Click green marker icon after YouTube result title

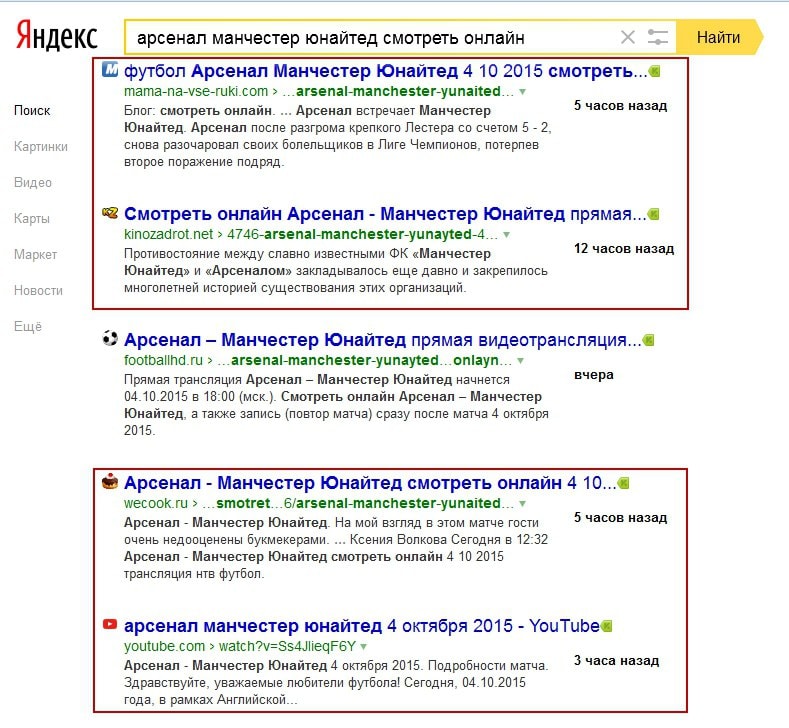pos(606,626)
